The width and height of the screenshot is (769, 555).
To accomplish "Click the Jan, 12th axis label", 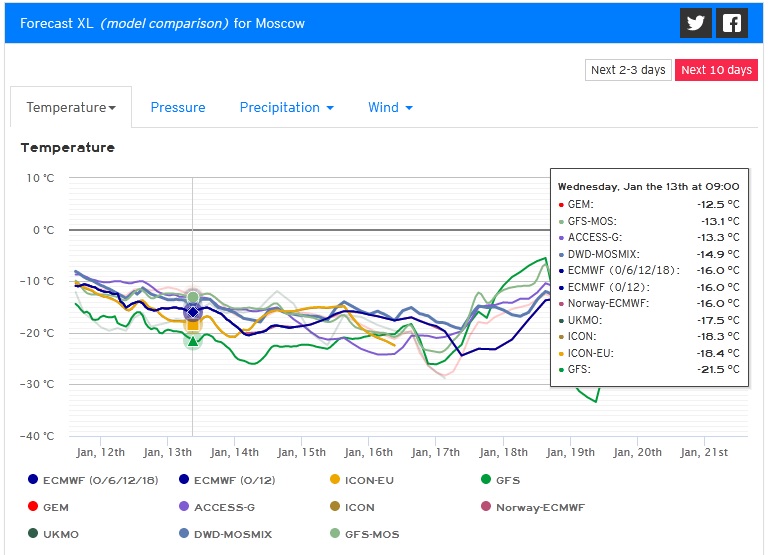I will tap(101, 452).
